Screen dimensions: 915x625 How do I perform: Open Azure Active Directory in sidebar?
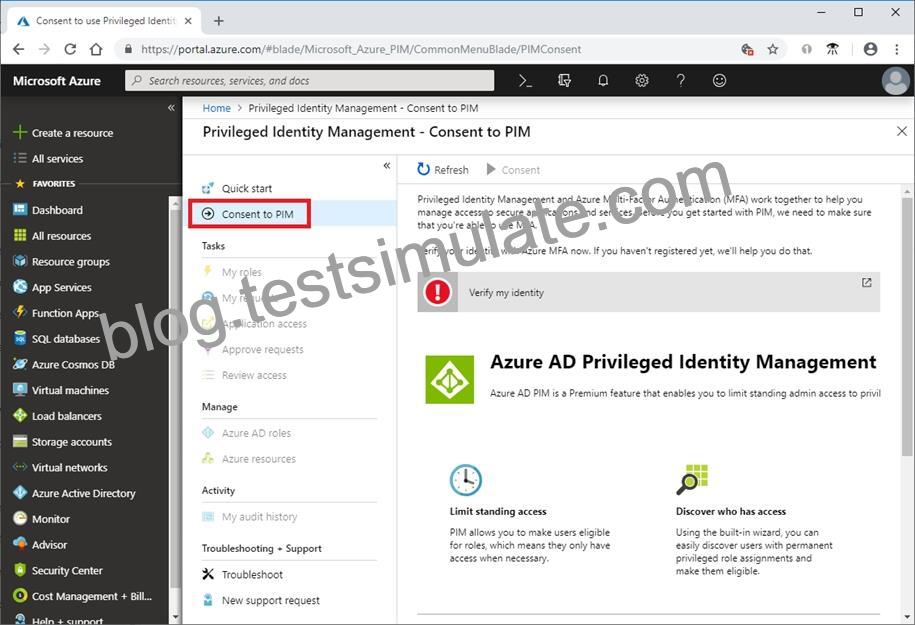(83, 493)
